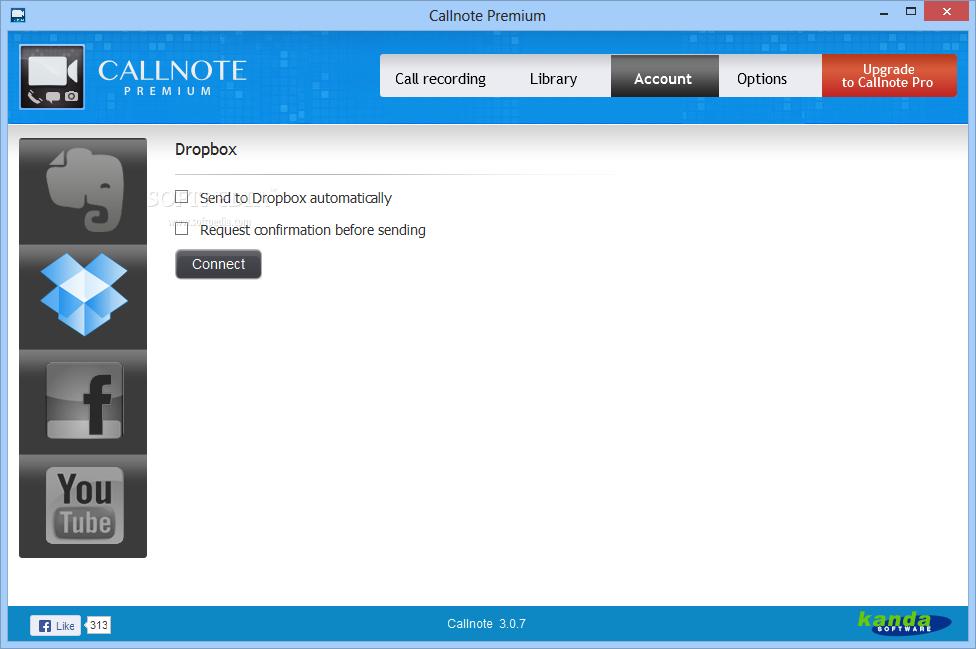Click the Callnote Premium camera logo
976x649 pixels.
(x=52, y=77)
